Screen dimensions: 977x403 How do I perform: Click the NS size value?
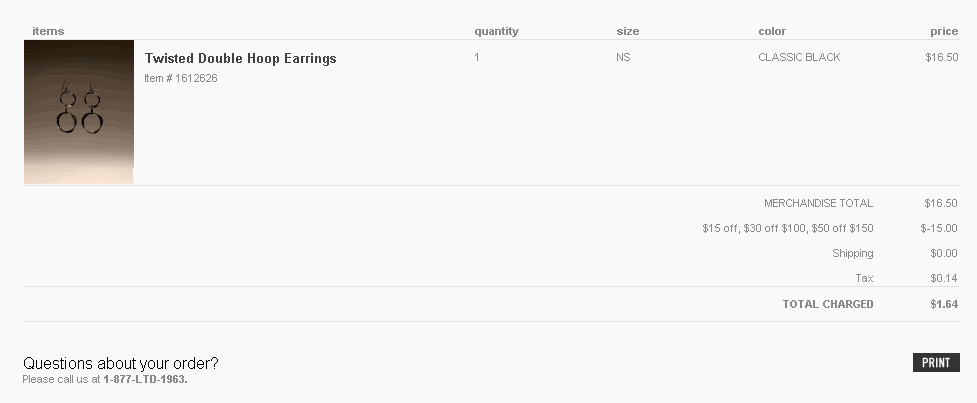(623, 57)
